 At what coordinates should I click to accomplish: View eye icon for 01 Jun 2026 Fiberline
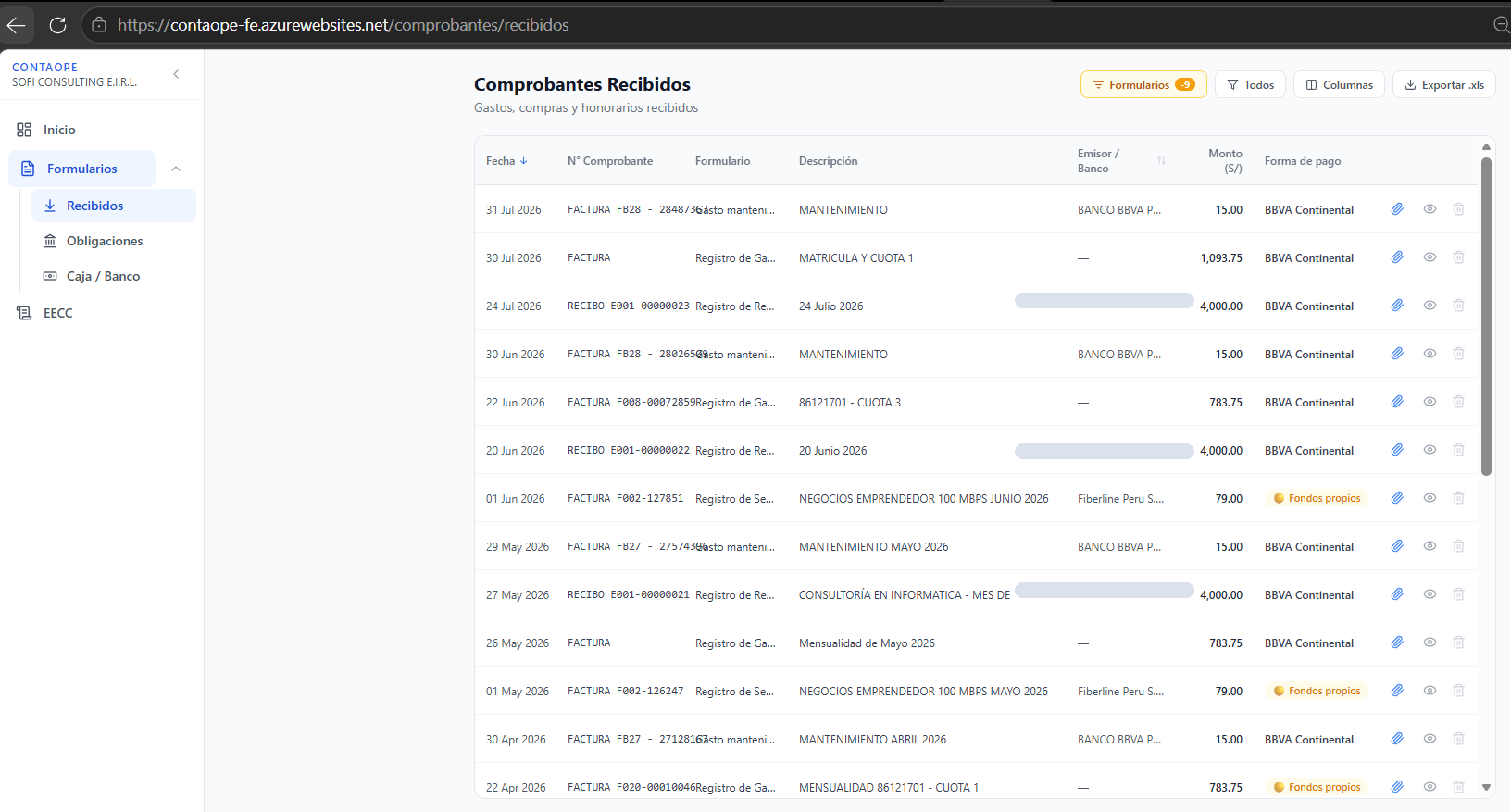point(1430,498)
